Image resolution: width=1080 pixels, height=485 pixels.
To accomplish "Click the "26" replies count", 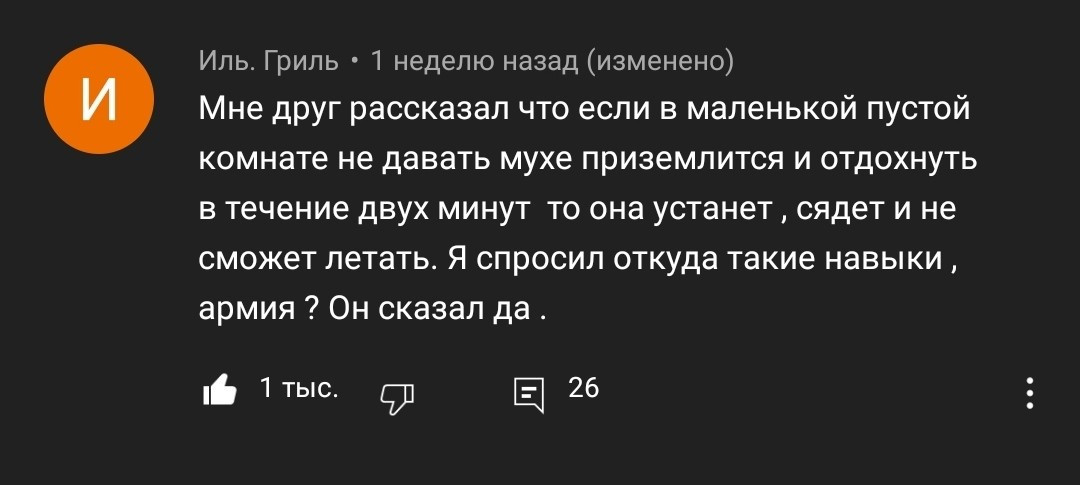I will pos(583,388).
